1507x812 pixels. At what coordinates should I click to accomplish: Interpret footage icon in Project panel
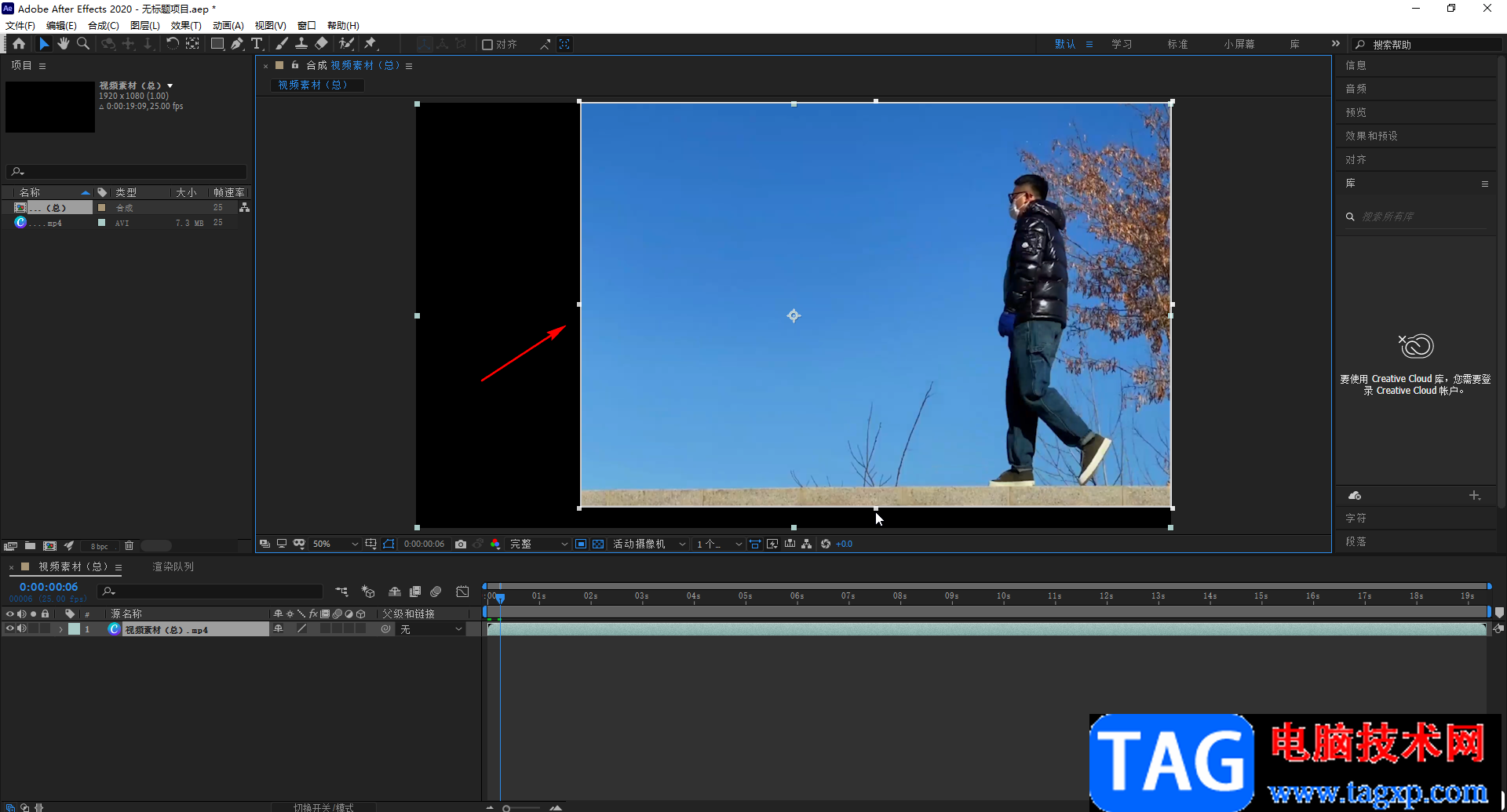point(10,546)
